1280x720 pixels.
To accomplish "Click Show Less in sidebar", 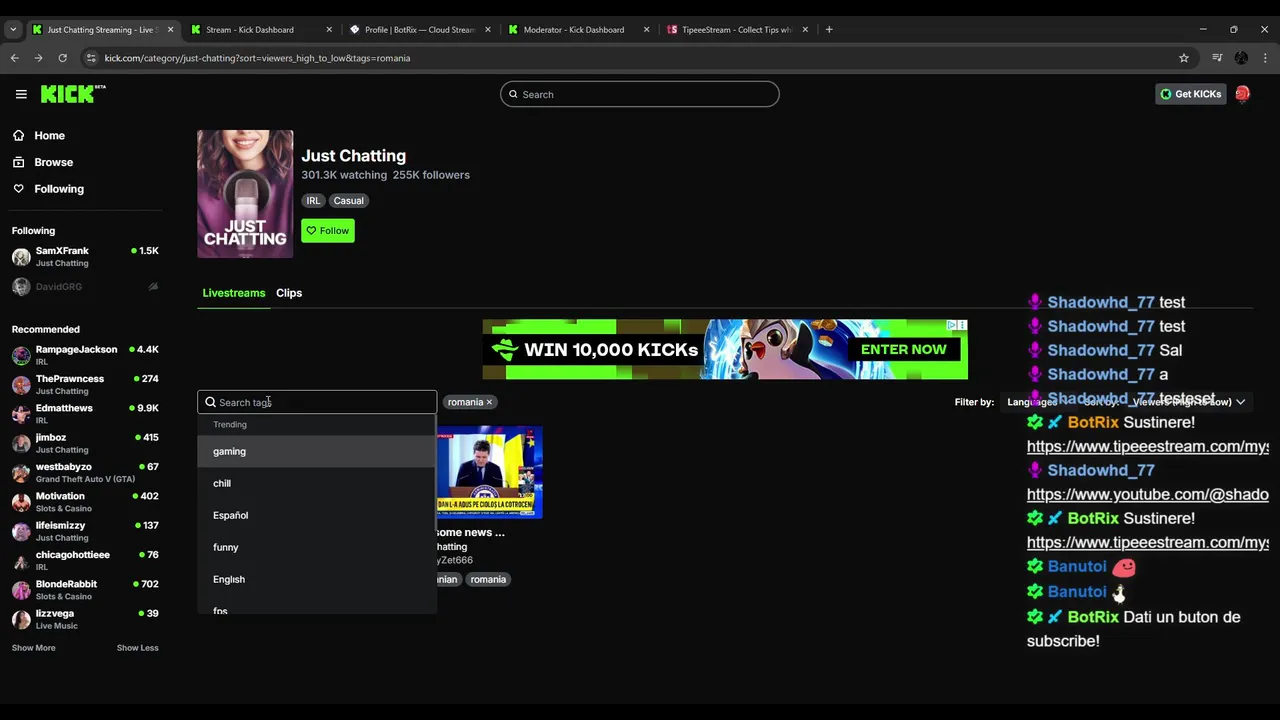I will 137,648.
